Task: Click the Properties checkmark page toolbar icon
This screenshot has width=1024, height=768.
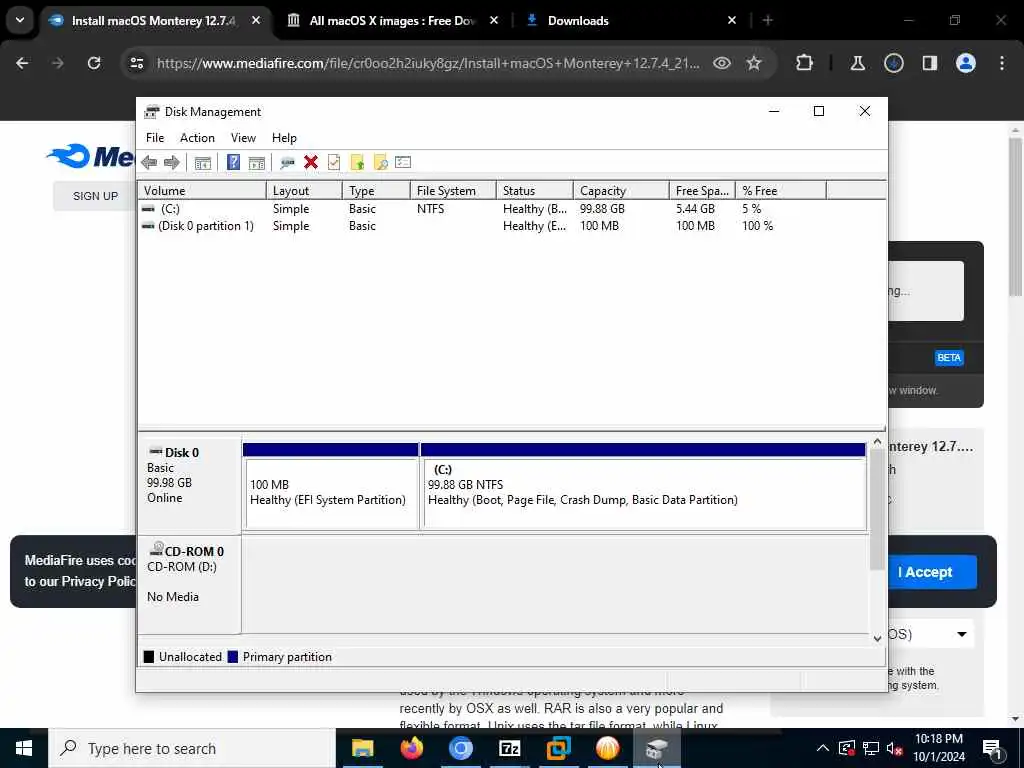Action: click(334, 163)
